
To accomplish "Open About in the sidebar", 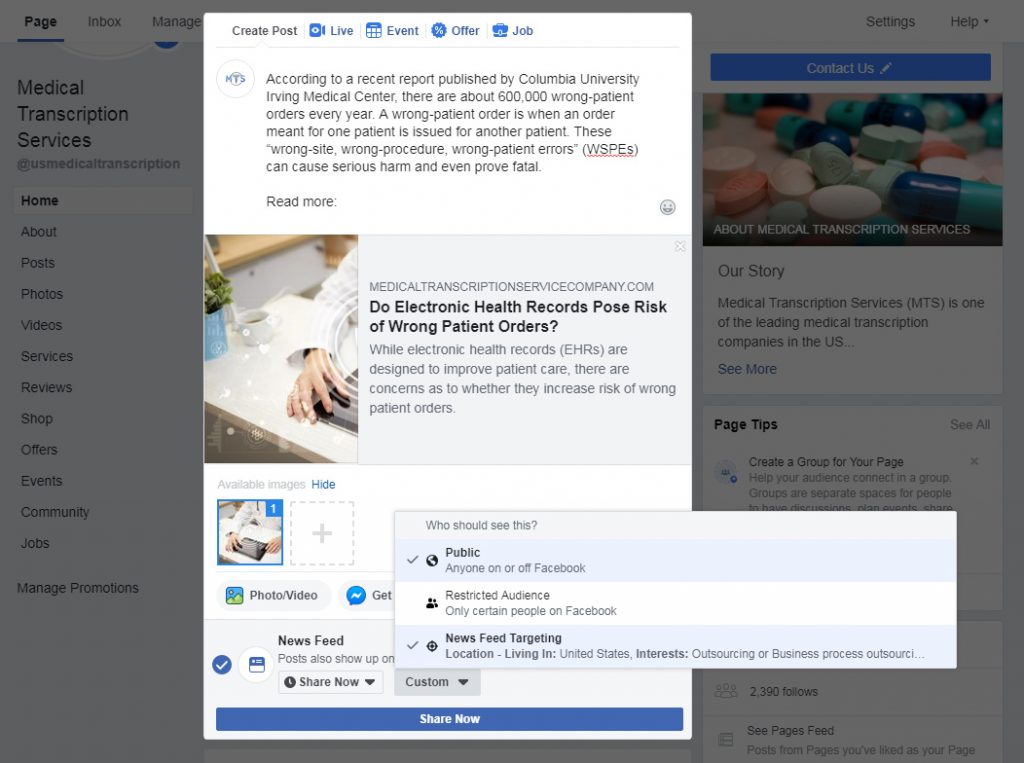I will click(39, 232).
